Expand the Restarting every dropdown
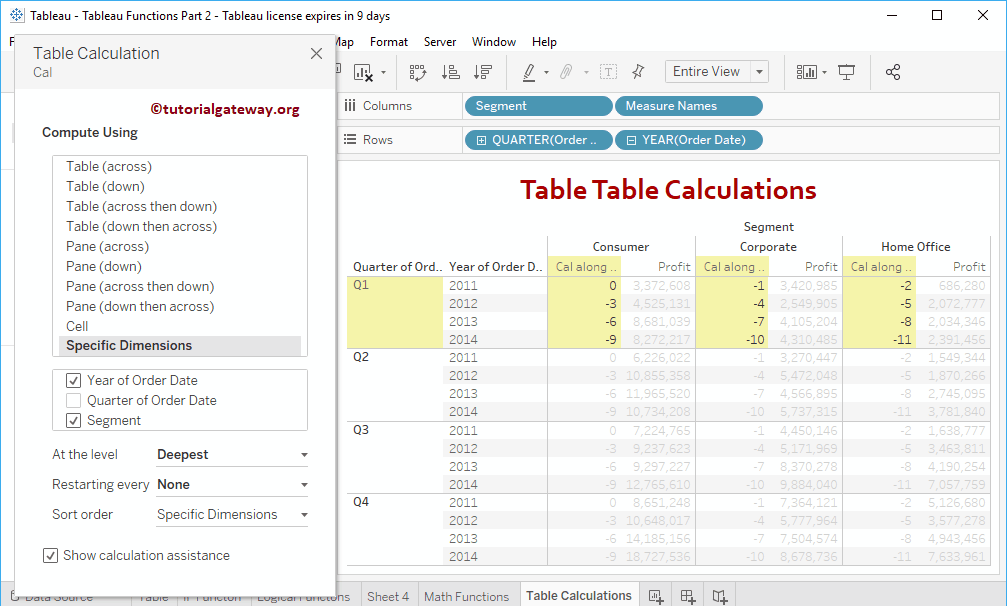 (231, 485)
